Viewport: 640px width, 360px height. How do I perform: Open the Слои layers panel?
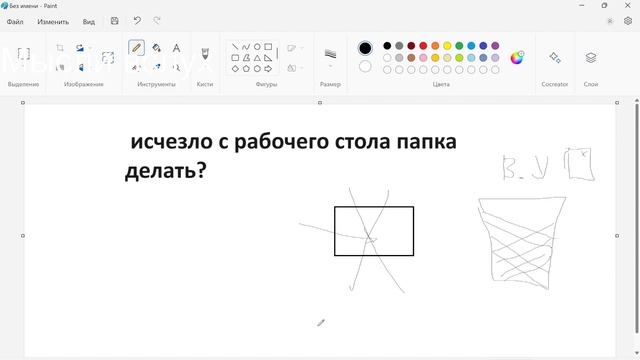(591, 58)
